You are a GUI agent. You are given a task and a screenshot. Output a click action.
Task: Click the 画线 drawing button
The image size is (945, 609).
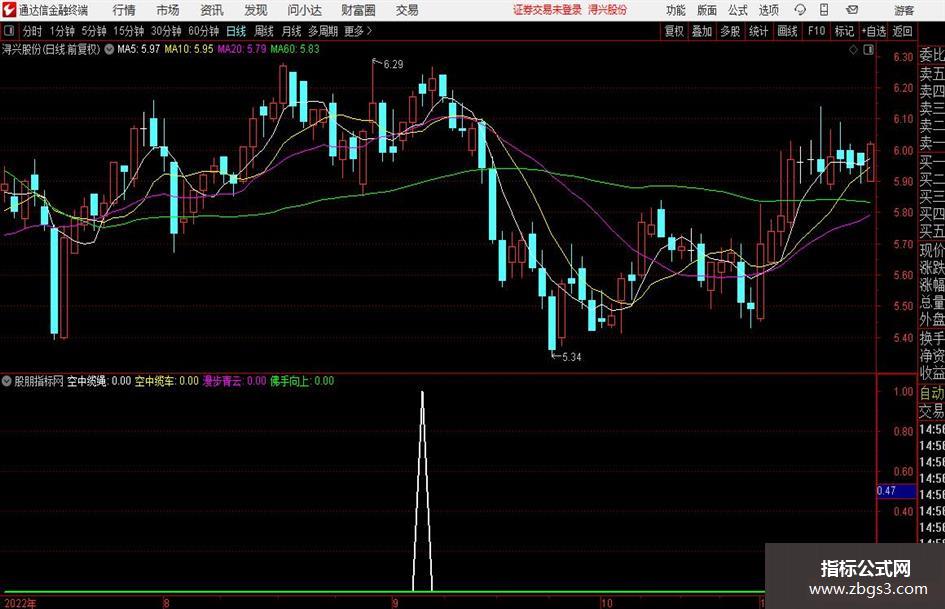coord(788,31)
